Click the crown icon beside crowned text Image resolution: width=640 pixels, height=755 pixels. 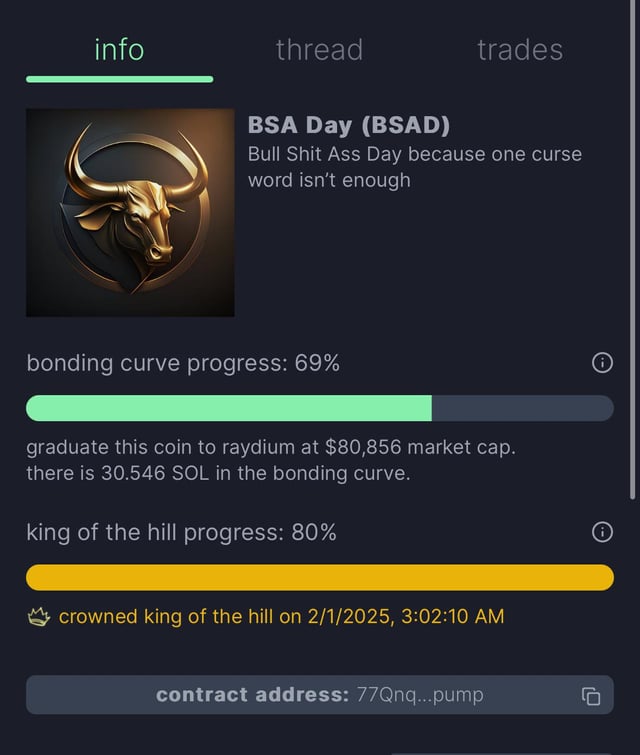[x=38, y=617]
